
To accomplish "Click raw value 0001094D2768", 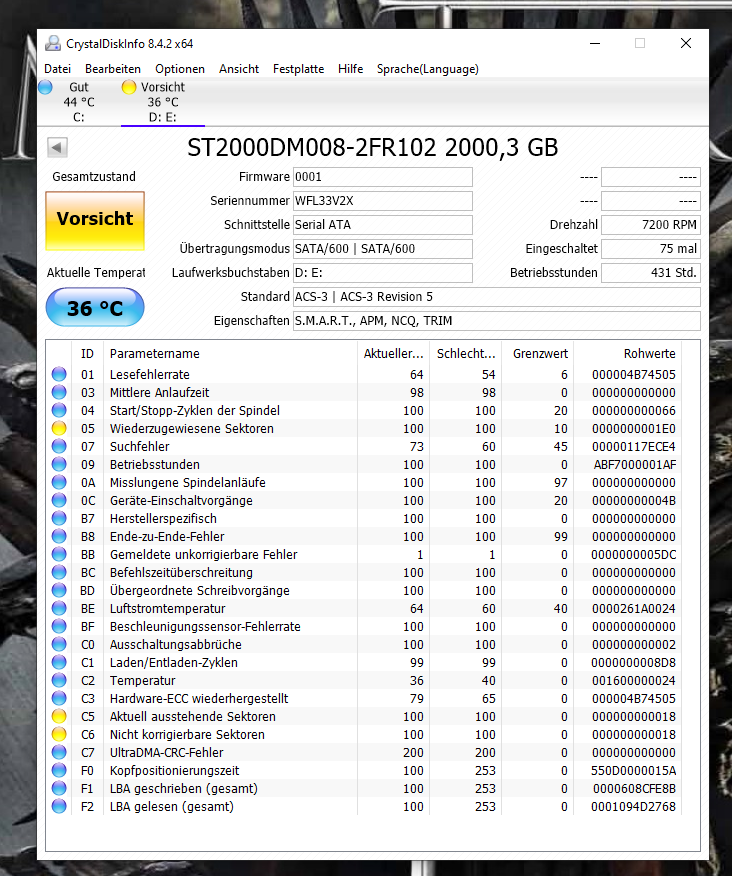I will 634,807.
